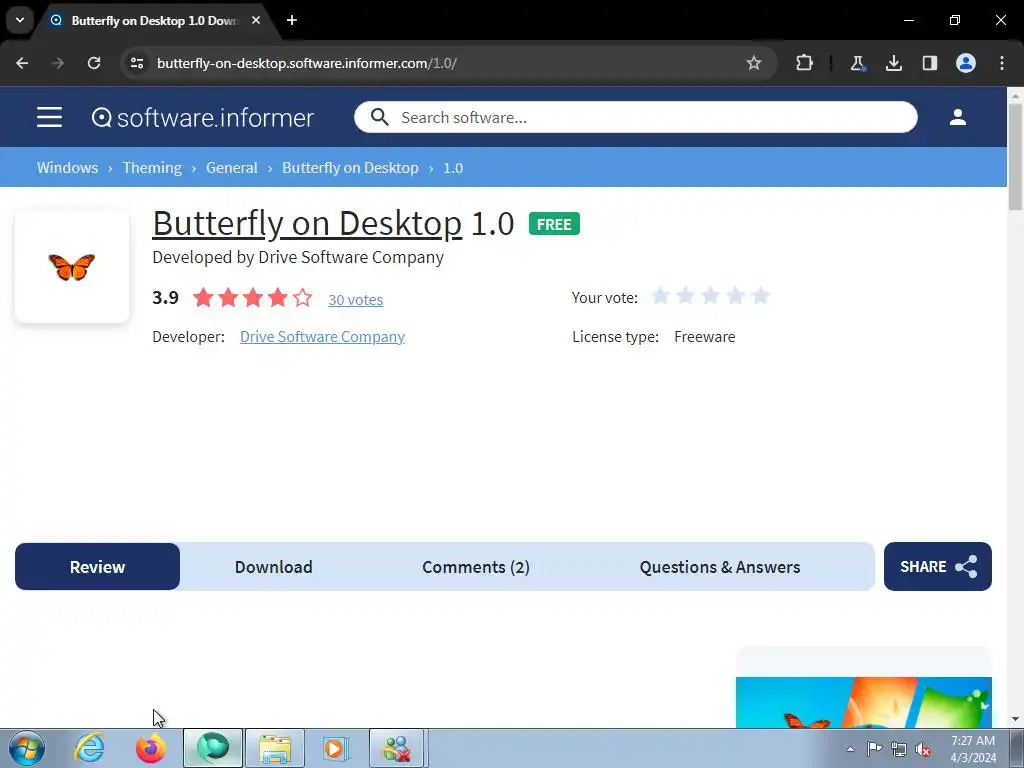Image resolution: width=1024 pixels, height=768 pixels.
Task: Go to Windows breadcrumb
Action: point(67,168)
